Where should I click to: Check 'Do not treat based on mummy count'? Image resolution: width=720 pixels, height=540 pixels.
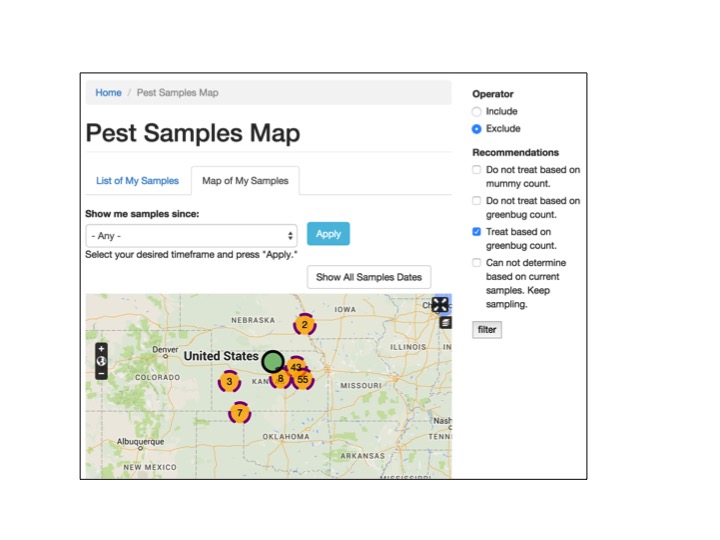pos(477,170)
